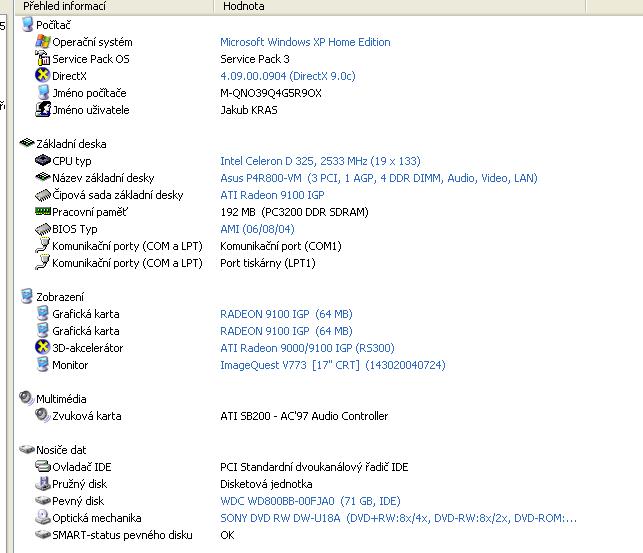Click the Pracovní paměť memory icon

(42, 212)
